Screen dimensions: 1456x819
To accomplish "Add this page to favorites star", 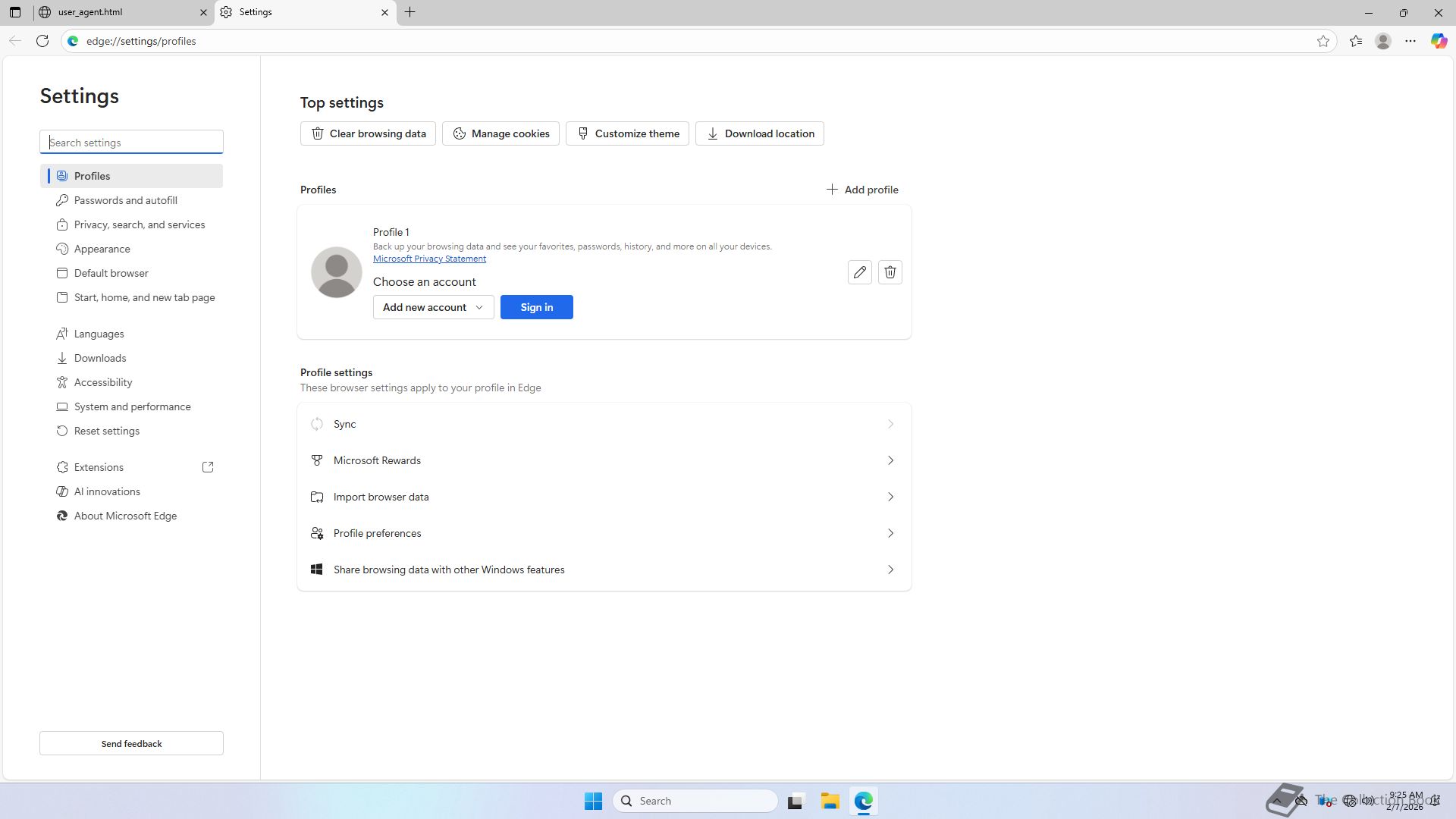I will [x=1323, y=41].
